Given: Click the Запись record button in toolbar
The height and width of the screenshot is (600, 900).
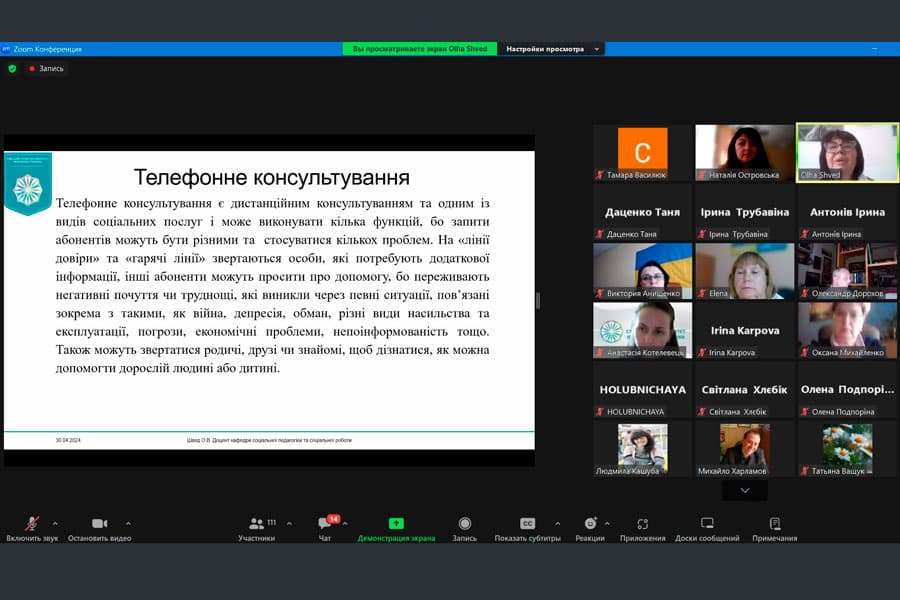Looking at the screenshot, I should pos(464,524).
